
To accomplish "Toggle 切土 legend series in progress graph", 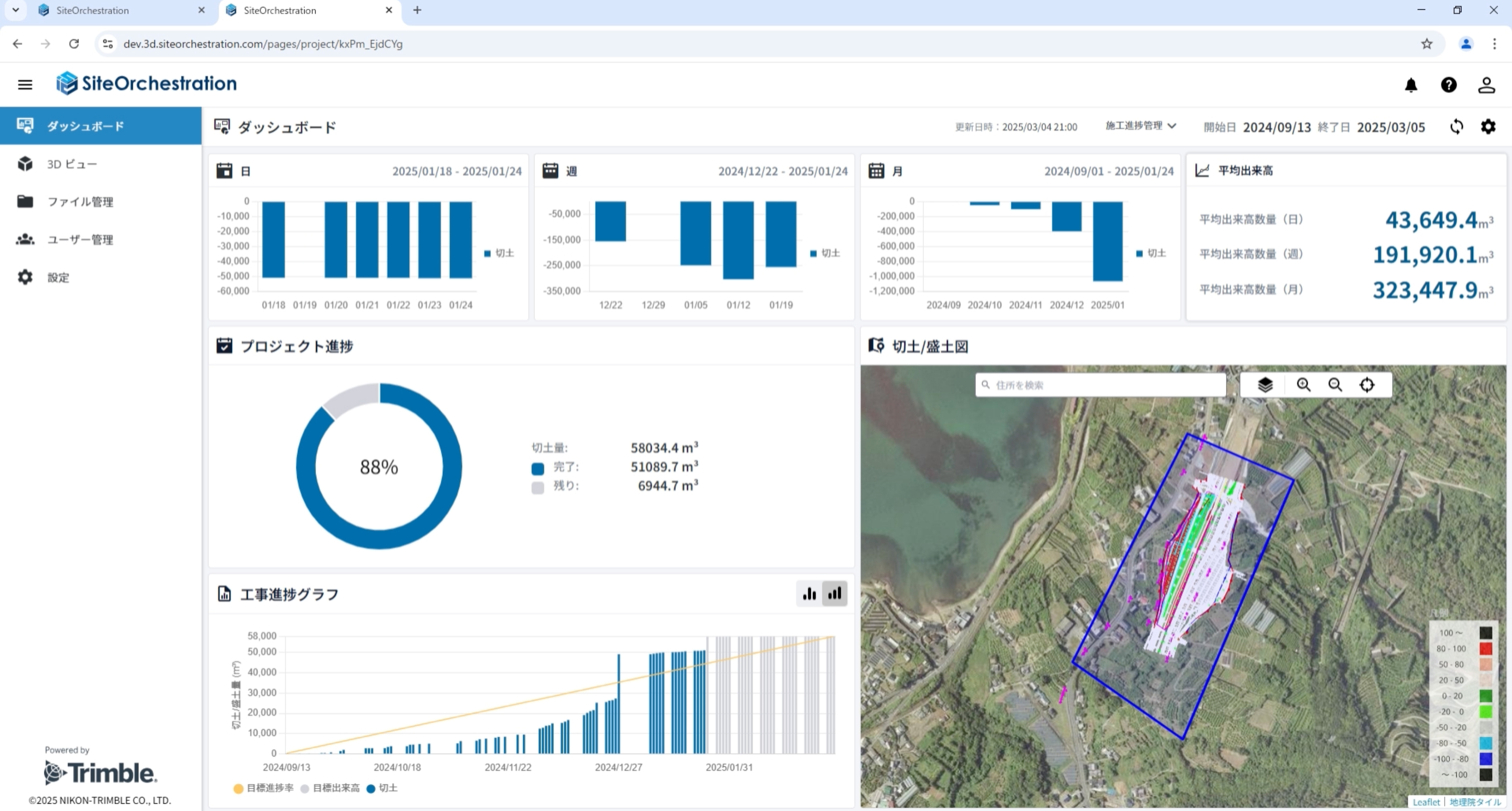I will 382,788.
